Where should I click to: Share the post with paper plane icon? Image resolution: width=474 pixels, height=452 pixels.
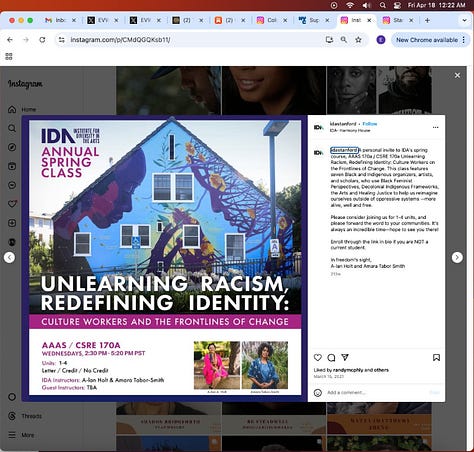click(x=345, y=357)
